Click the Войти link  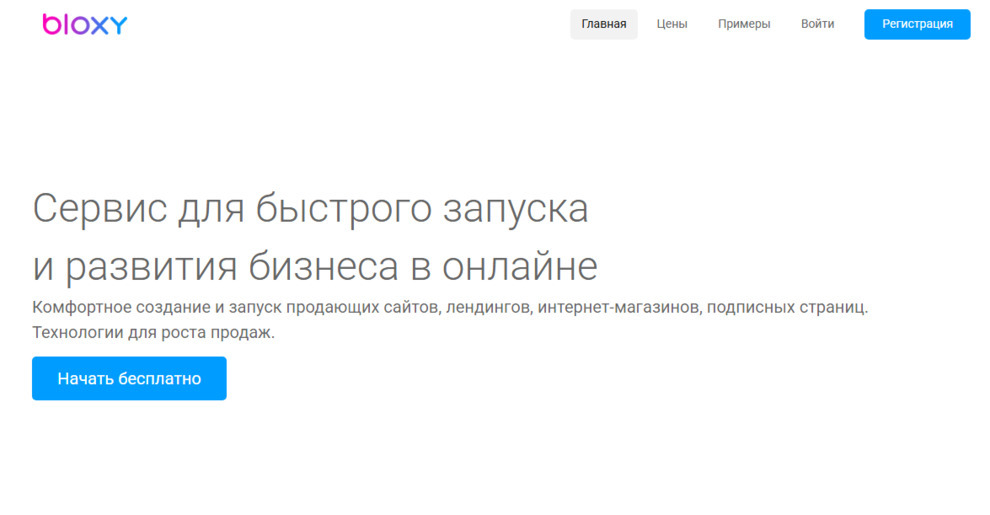point(817,24)
